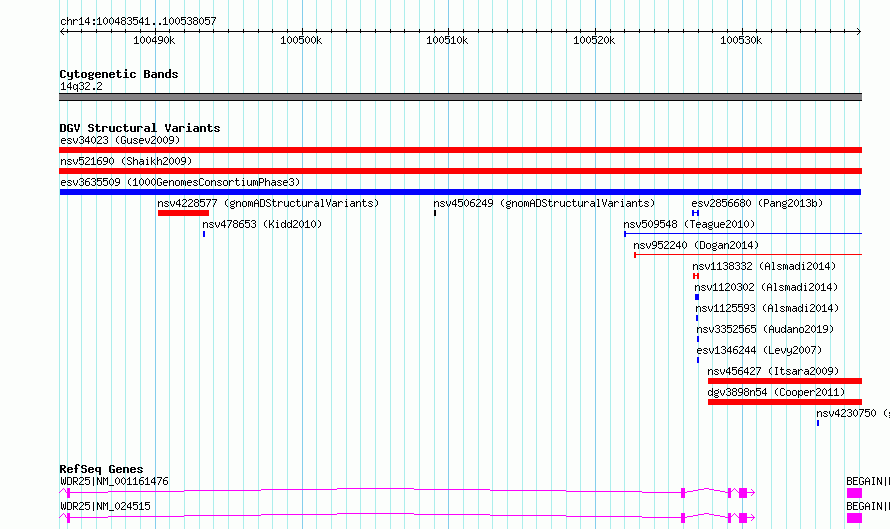Click nsv1138332 (Alsmadi2014) variant label
The image size is (890, 529).
click(x=764, y=266)
